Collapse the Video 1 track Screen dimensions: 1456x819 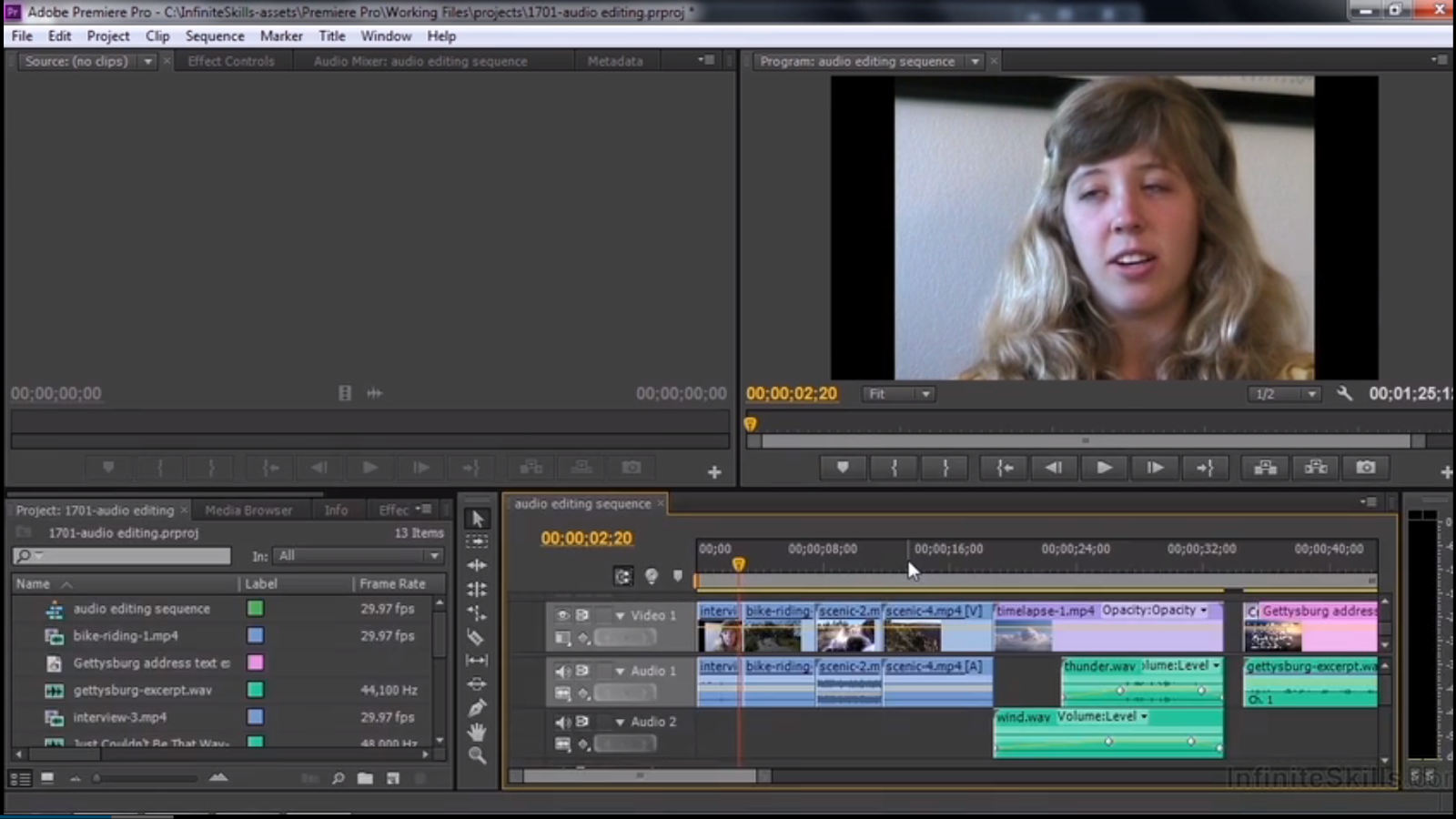620,616
